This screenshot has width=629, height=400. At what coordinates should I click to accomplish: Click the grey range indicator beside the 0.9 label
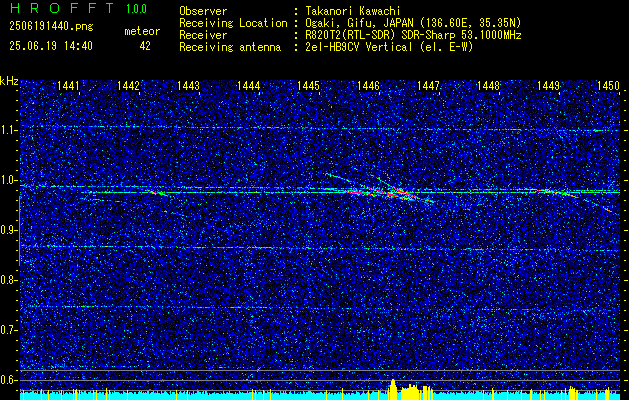tap(19, 231)
